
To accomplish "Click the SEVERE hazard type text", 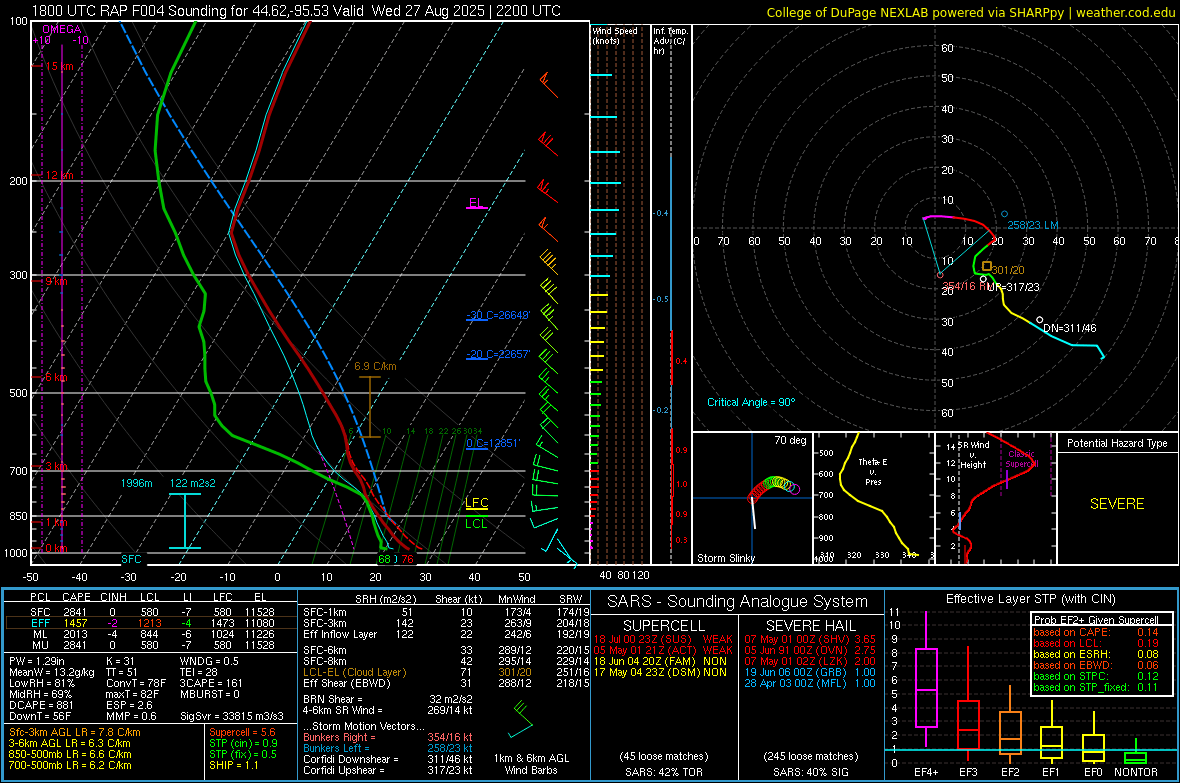I will (x=1117, y=504).
